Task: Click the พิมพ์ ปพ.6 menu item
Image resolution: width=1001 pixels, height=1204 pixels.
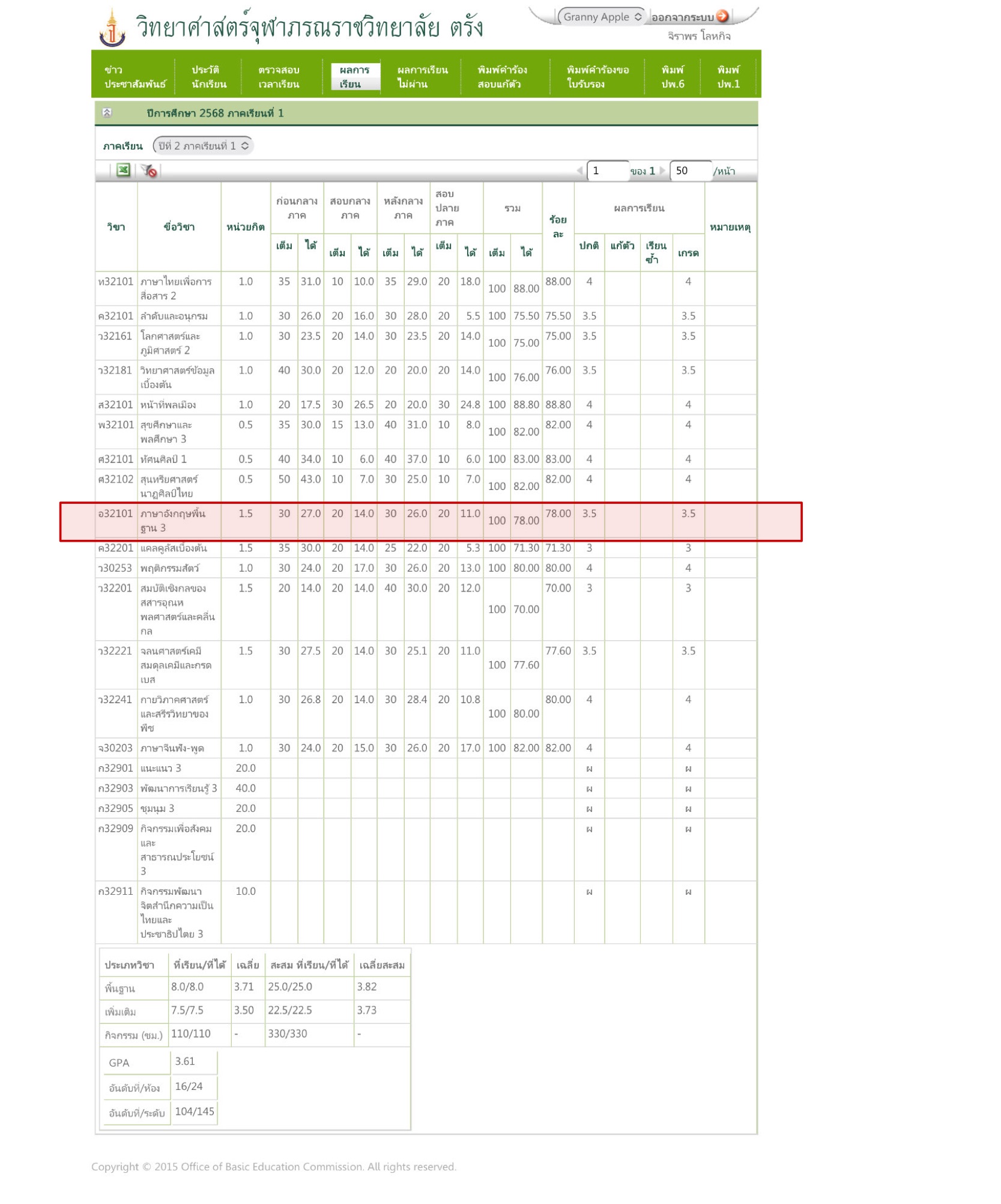Action: (x=672, y=77)
